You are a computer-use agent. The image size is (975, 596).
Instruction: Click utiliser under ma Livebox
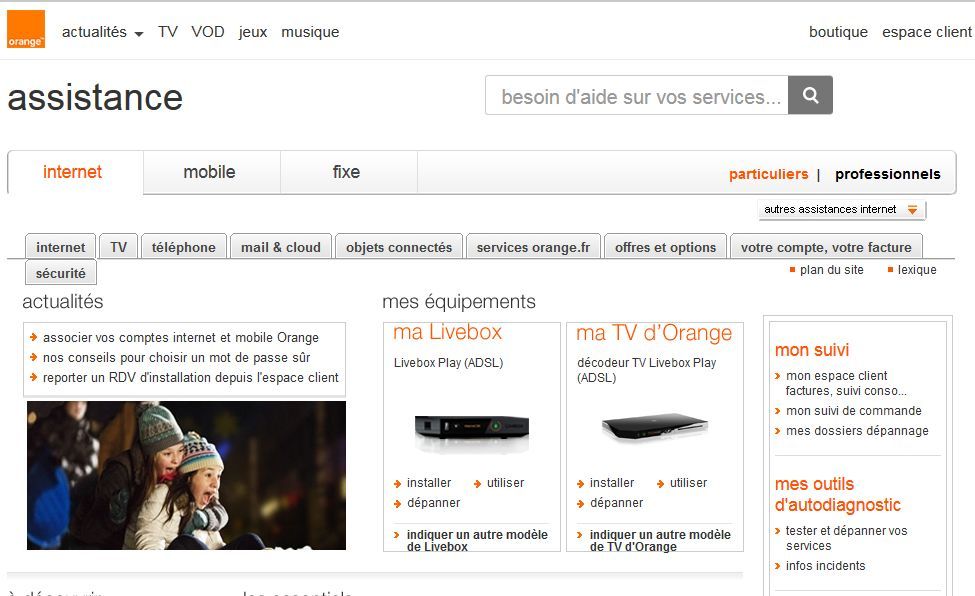(505, 483)
